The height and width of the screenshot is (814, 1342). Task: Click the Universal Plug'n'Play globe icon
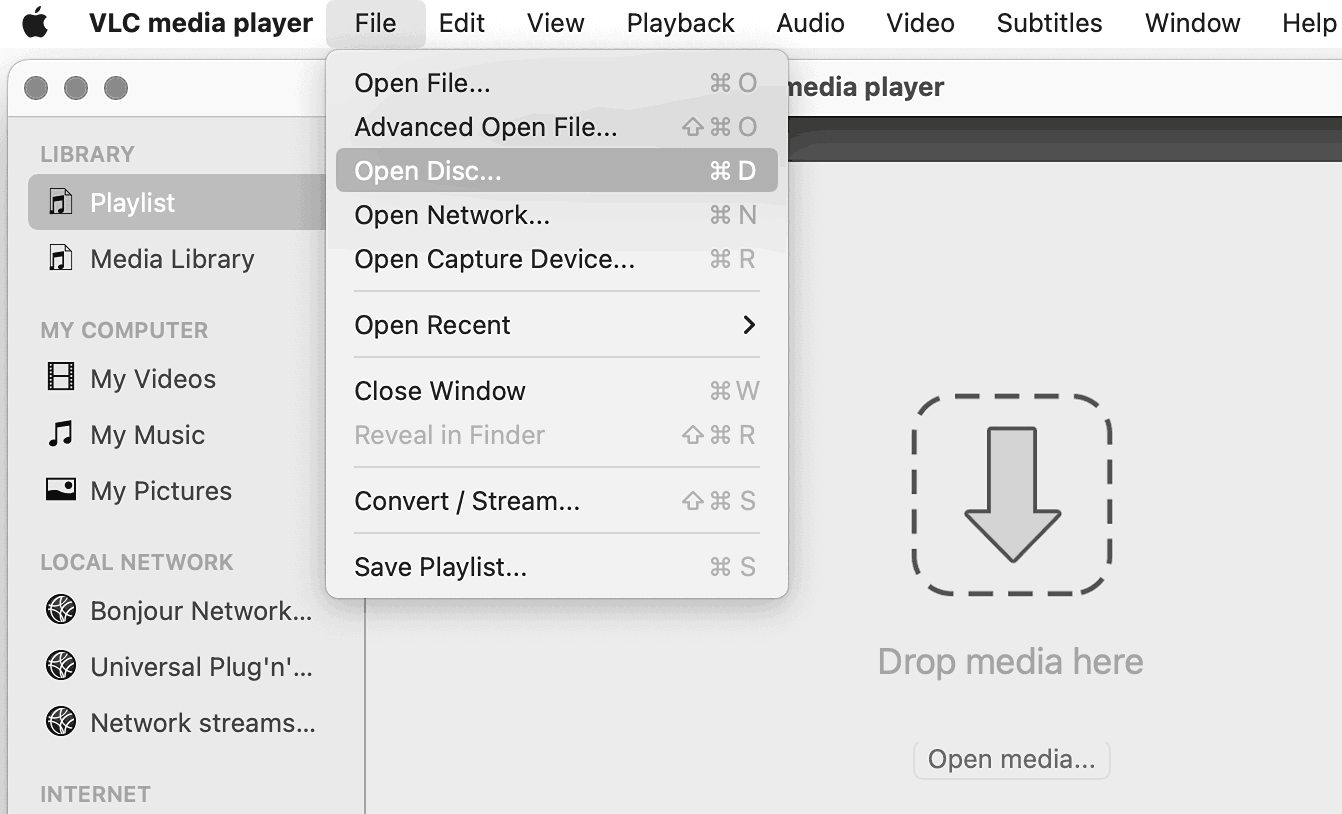(61, 666)
